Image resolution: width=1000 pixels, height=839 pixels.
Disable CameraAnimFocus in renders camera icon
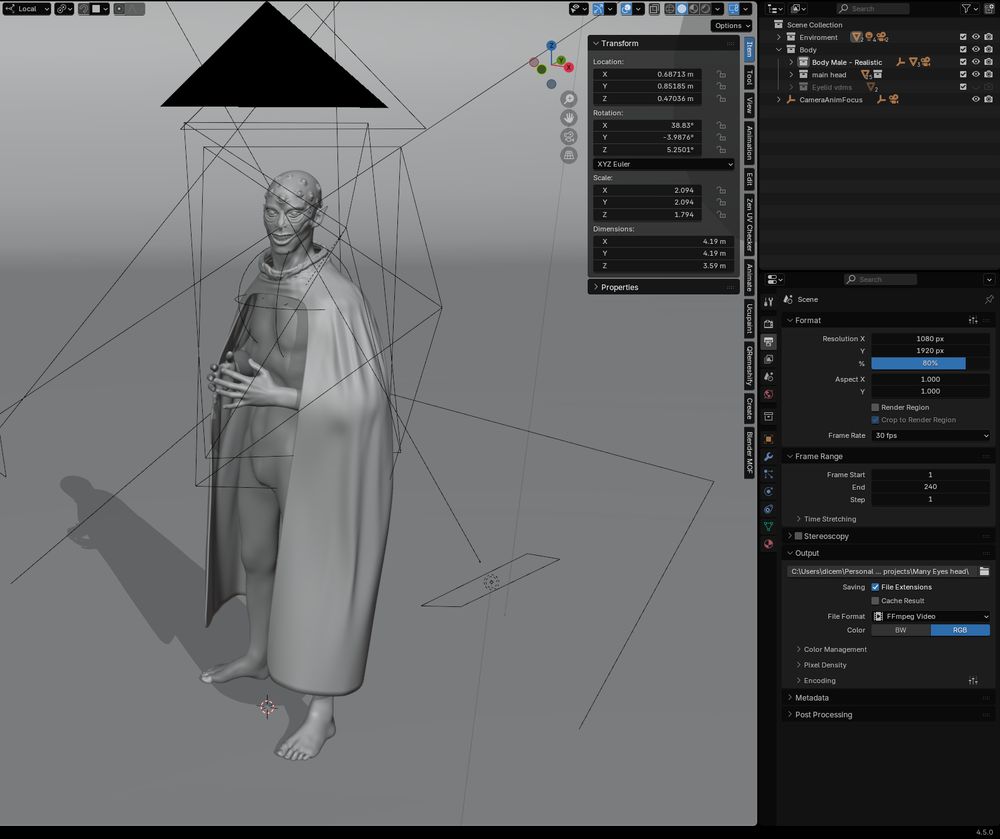coord(988,99)
